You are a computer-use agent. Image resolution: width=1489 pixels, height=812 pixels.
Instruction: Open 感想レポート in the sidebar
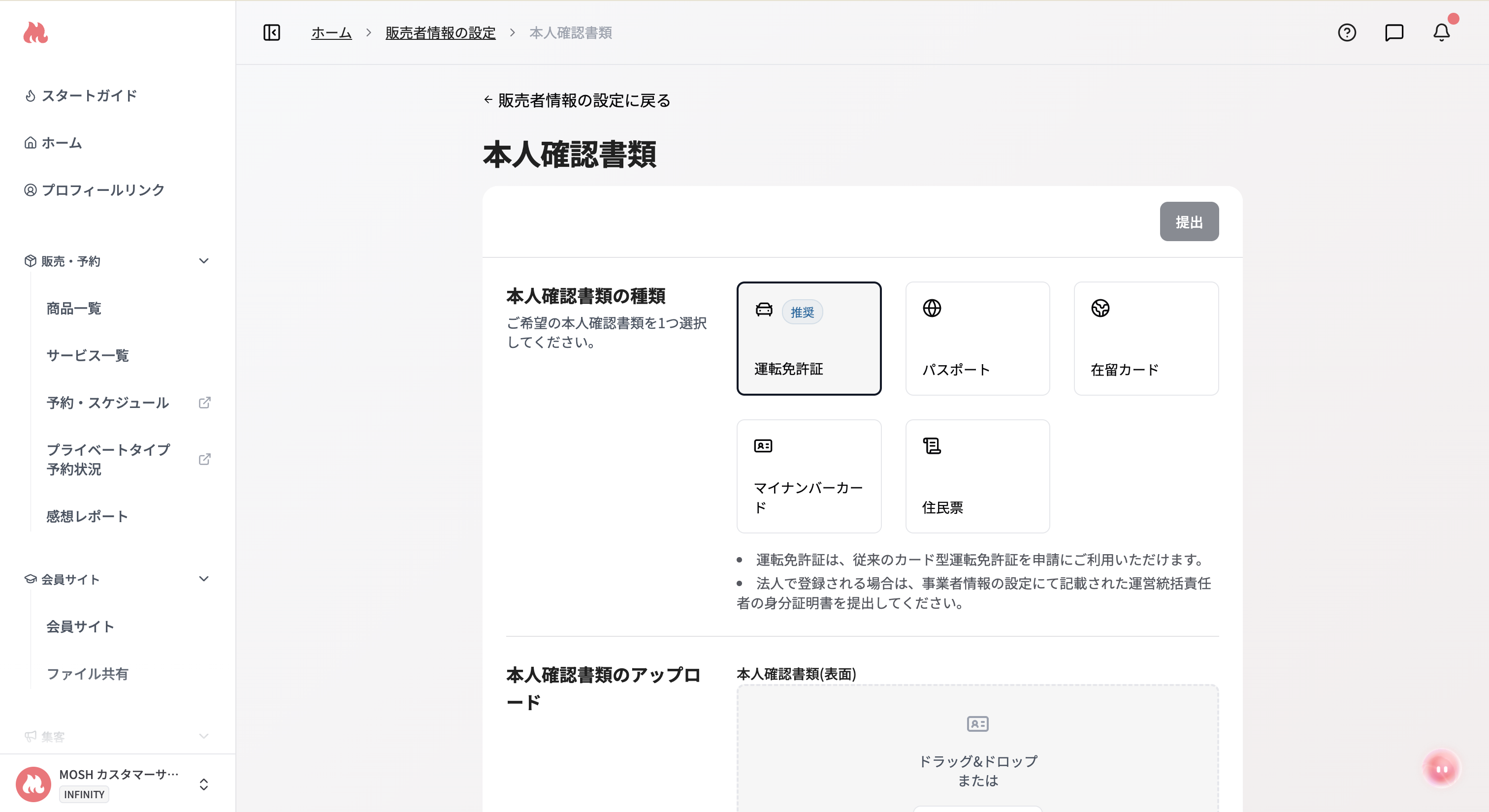point(87,516)
